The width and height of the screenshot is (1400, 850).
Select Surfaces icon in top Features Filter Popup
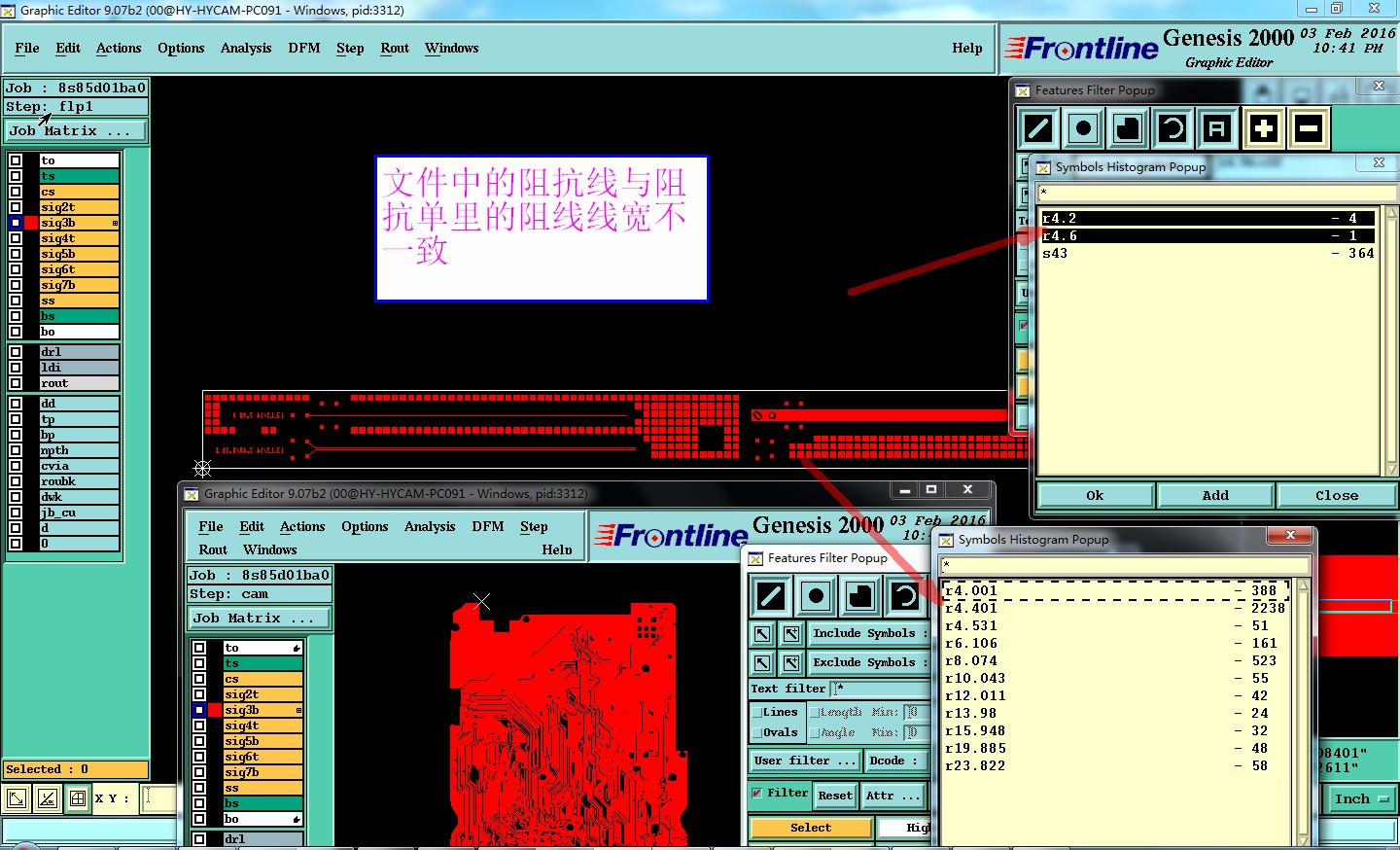[x=1128, y=128]
